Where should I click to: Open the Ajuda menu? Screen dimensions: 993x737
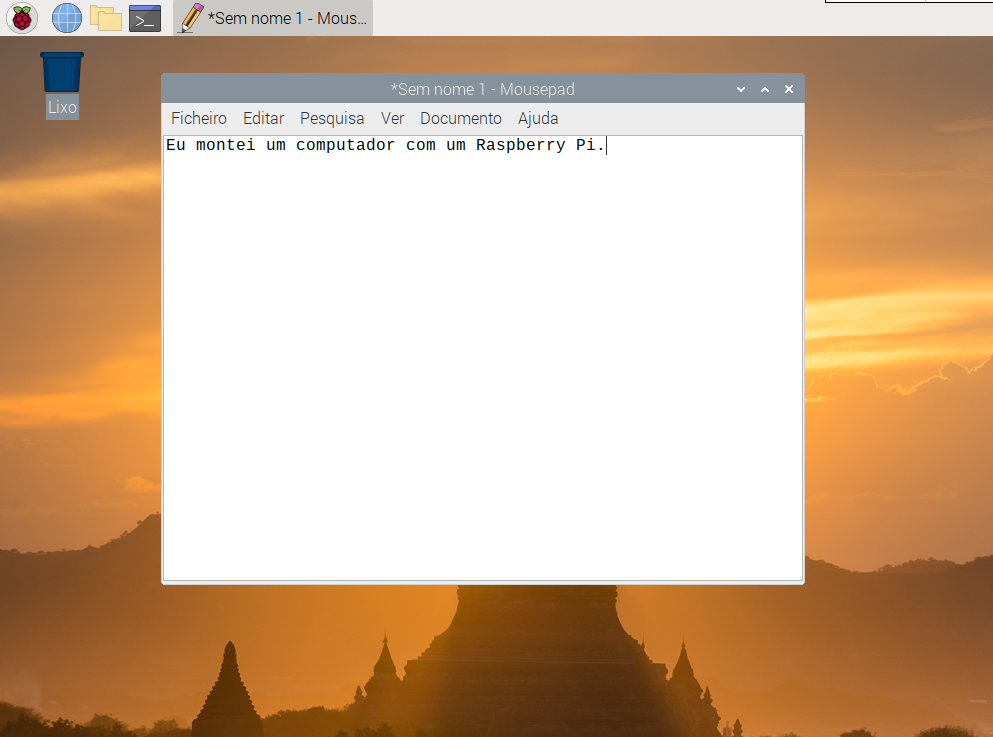538,118
